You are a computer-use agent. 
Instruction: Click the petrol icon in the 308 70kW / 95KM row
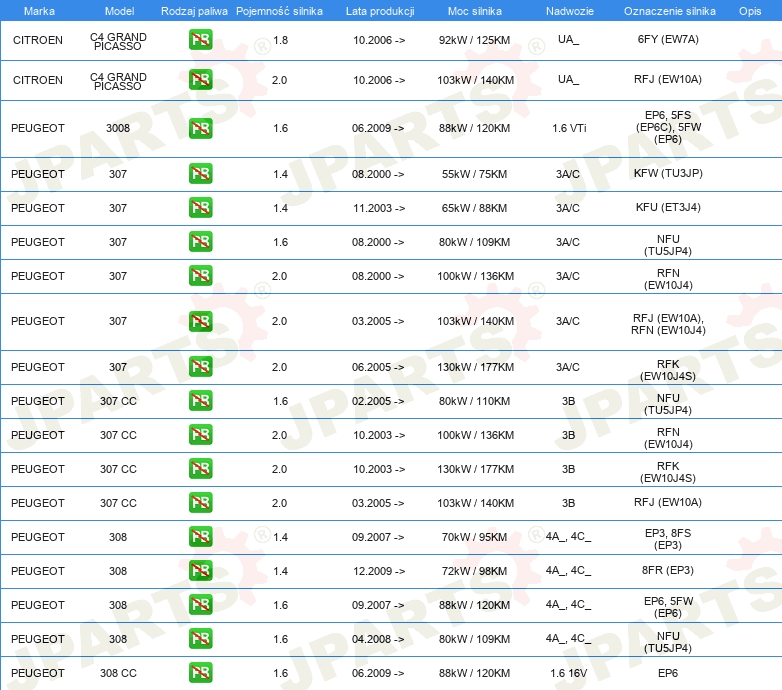[200, 536]
